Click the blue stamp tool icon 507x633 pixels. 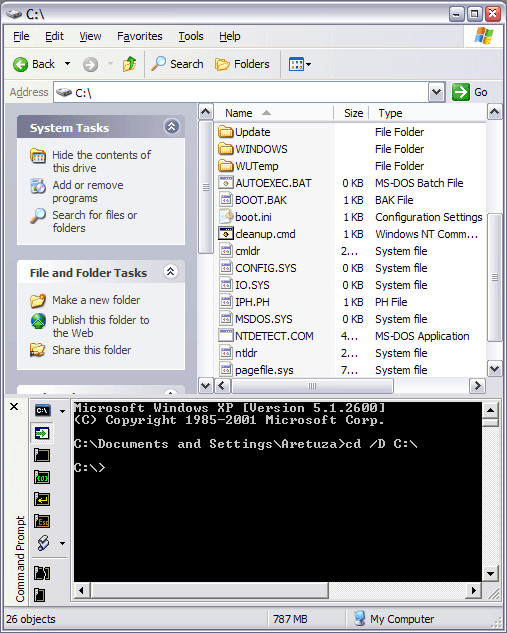(x=43, y=543)
